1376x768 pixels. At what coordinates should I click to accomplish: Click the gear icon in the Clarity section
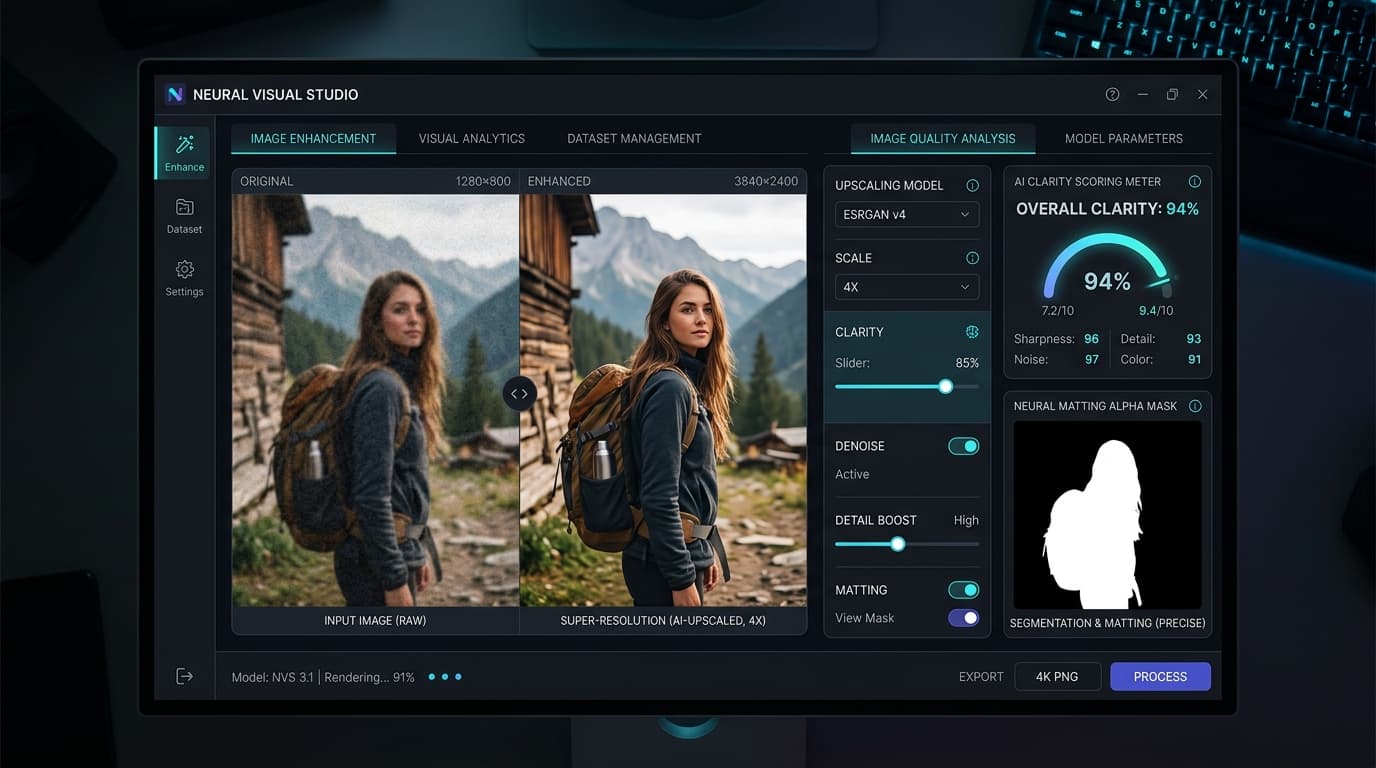972,332
